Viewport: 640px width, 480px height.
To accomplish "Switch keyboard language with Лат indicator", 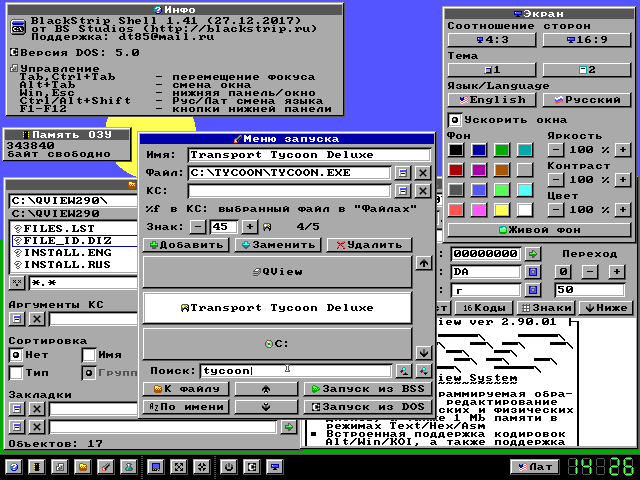I will [535, 467].
